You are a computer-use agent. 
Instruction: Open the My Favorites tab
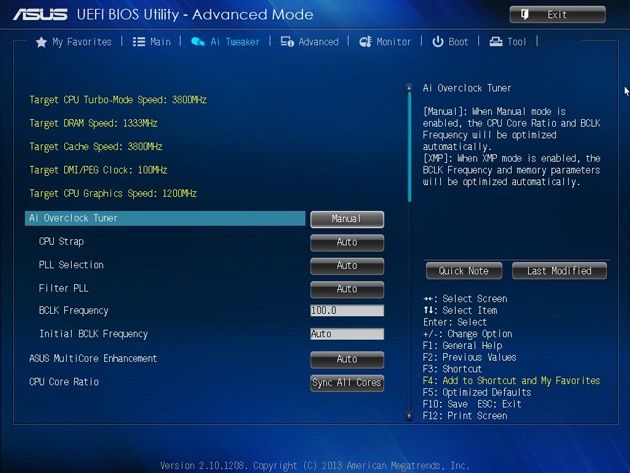pos(74,42)
